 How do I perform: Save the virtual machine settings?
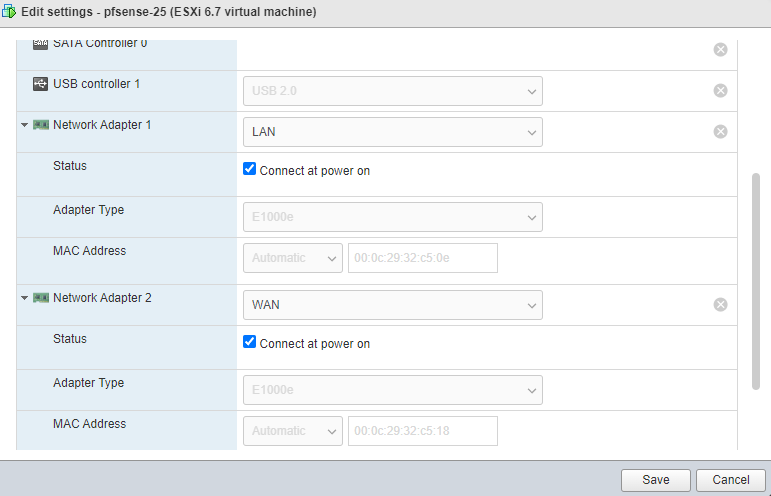coord(656,480)
